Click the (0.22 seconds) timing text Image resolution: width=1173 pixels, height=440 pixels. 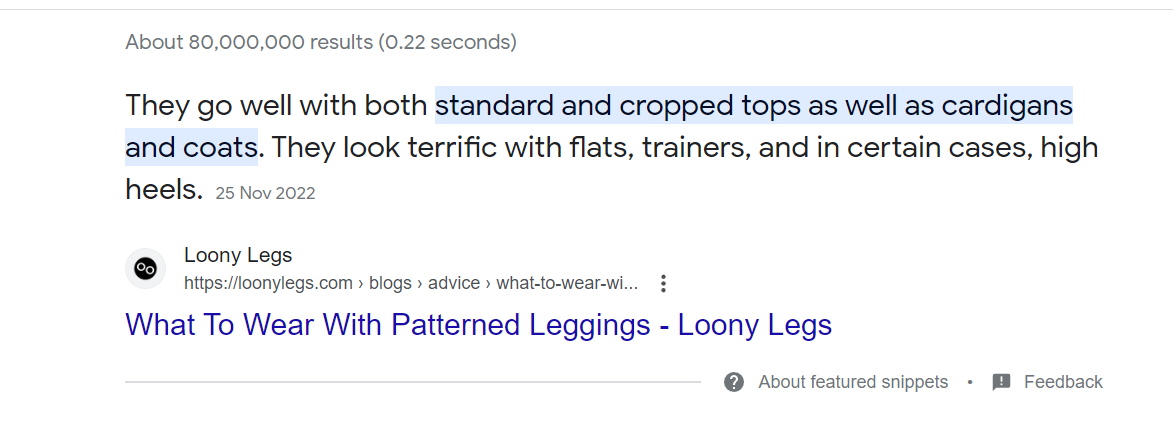click(x=447, y=42)
